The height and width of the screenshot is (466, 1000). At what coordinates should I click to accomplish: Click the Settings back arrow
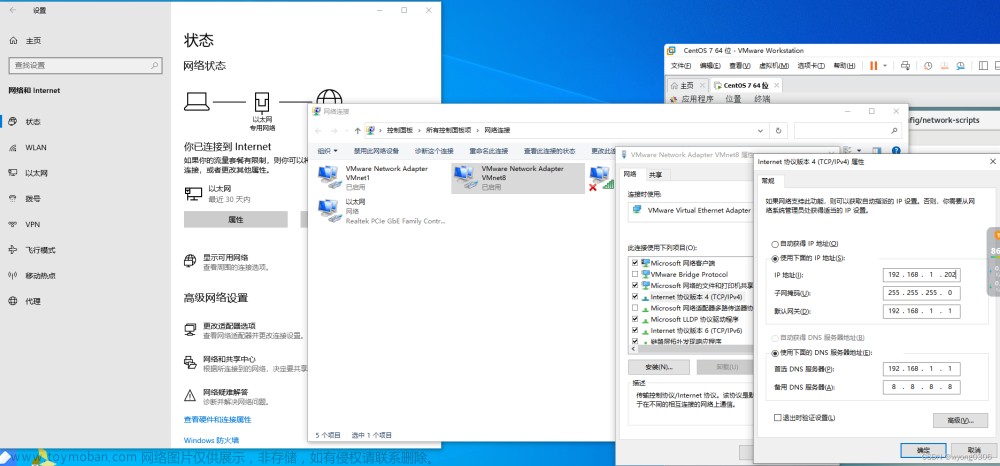pos(13,10)
